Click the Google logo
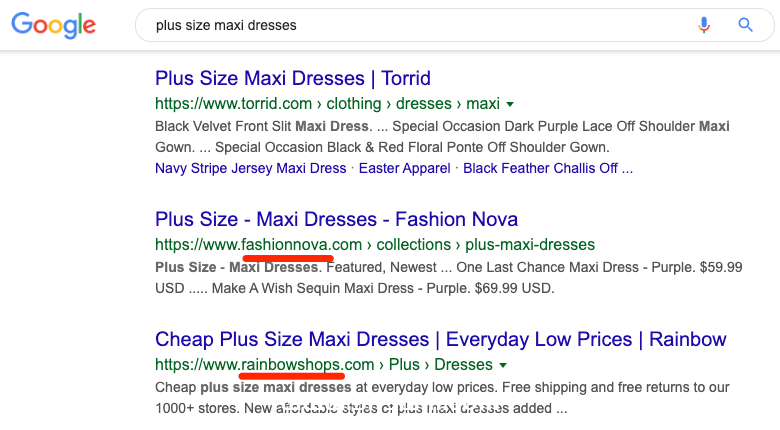Viewport: 780px width, 430px height. 54,25
